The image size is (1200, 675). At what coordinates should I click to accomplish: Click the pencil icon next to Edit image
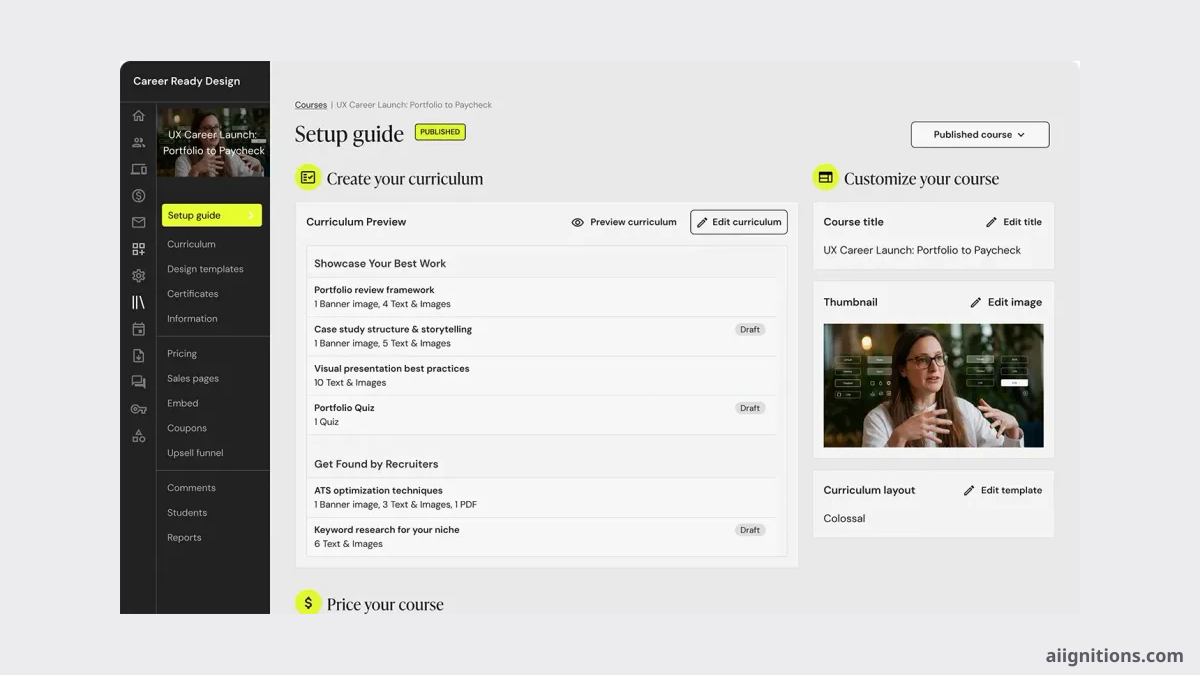(x=976, y=302)
